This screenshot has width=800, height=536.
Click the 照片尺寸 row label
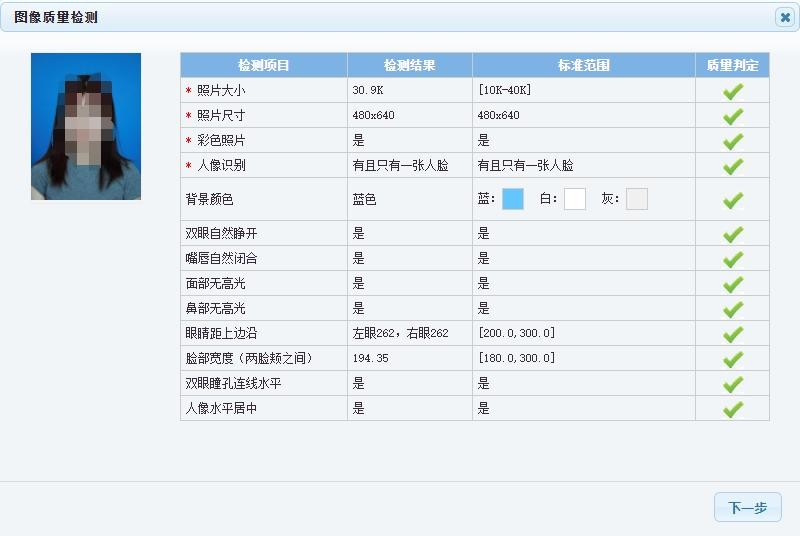pos(221,115)
